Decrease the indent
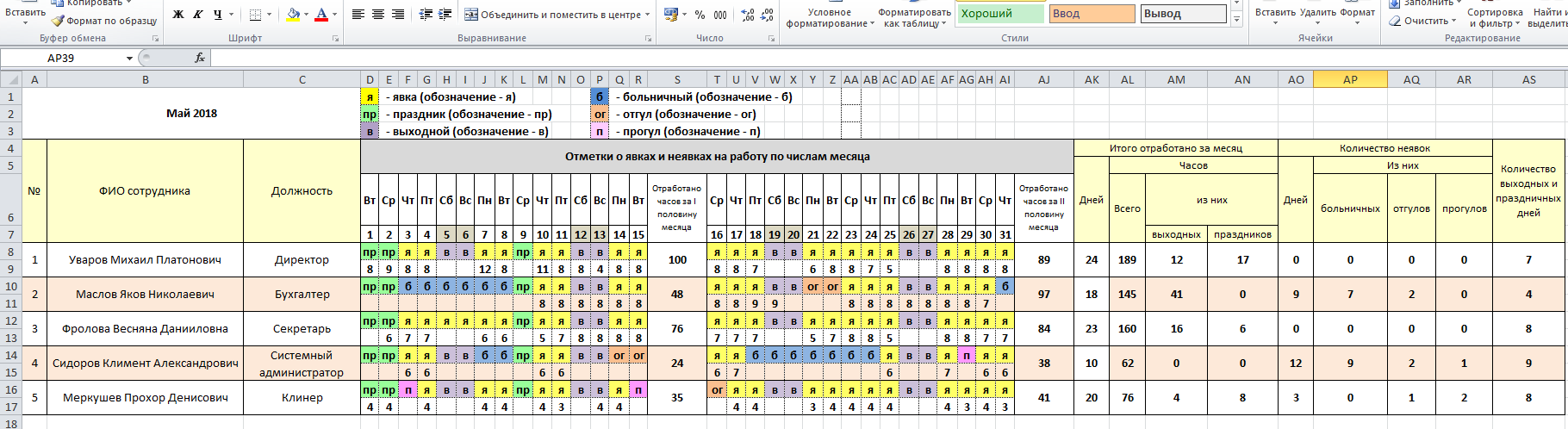The image size is (1568, 429). (x=426, y=15)
